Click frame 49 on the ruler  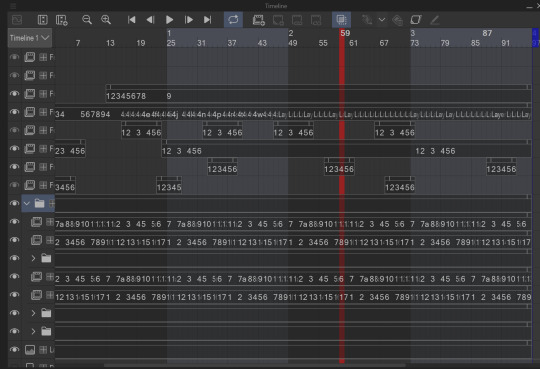tap(293, 43)
